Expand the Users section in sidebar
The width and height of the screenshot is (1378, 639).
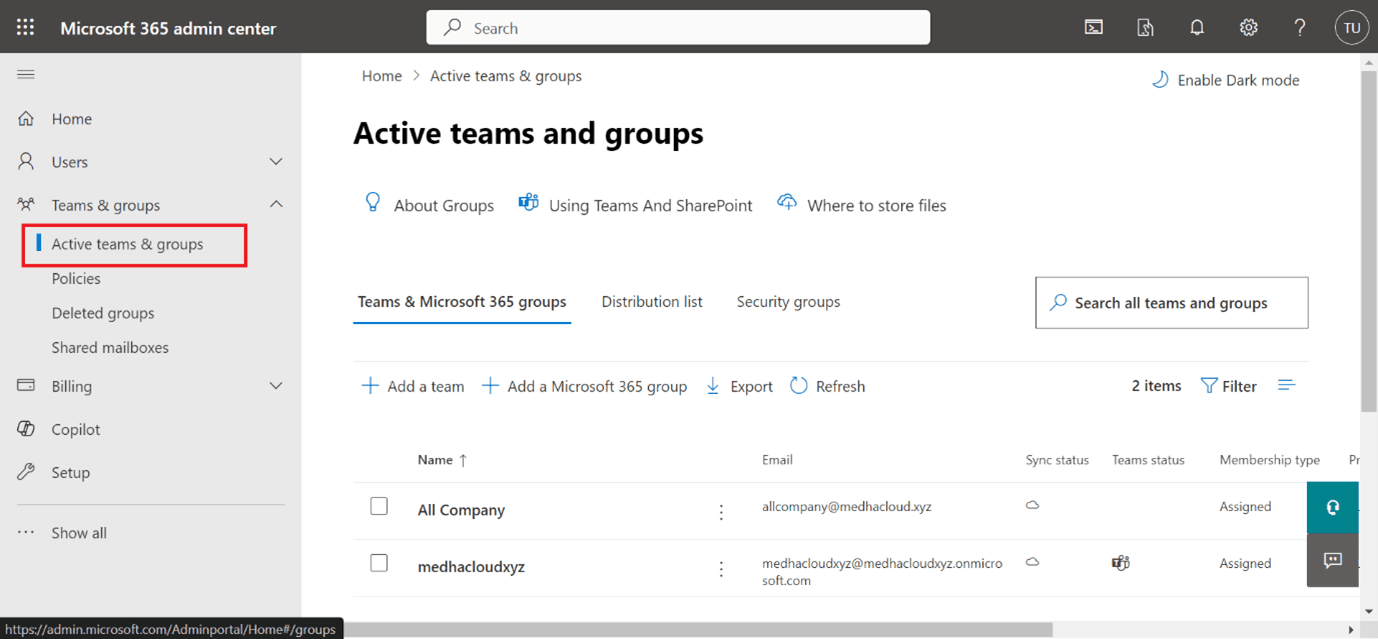[x=276, y=161]
